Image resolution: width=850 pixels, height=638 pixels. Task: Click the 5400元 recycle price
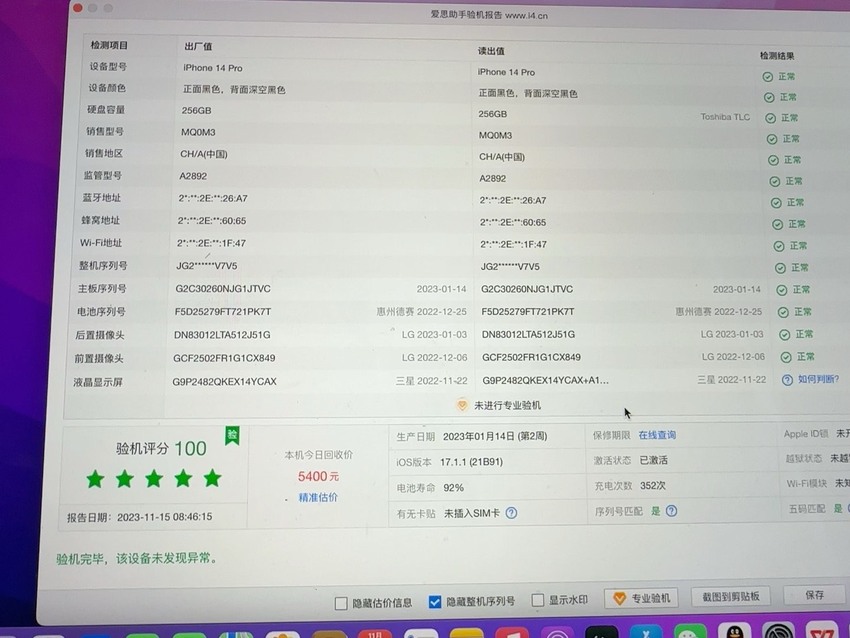pos(318,476)
